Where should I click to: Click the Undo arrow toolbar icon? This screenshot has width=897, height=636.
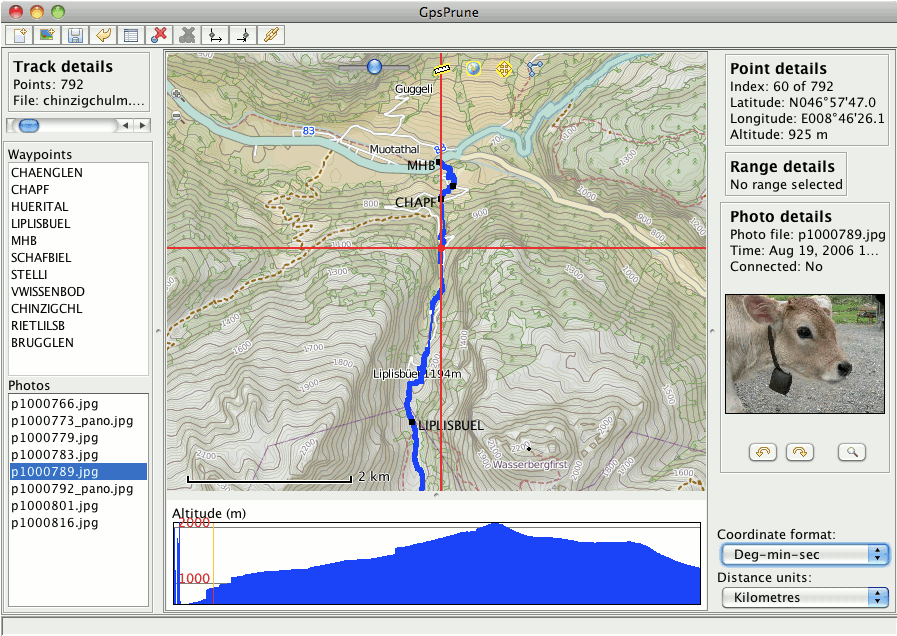[102, 35]
